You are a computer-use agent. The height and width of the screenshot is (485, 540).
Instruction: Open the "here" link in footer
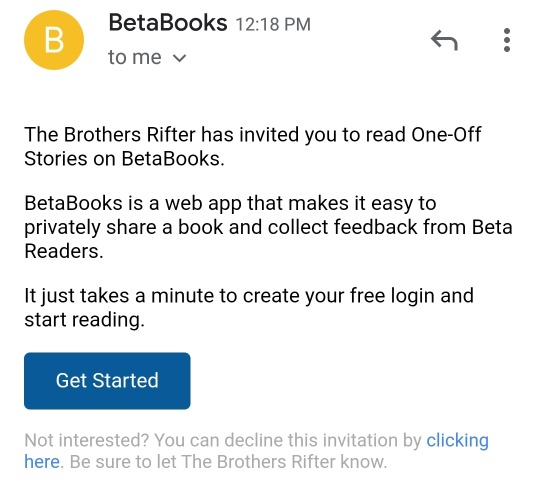pos(42,462)
